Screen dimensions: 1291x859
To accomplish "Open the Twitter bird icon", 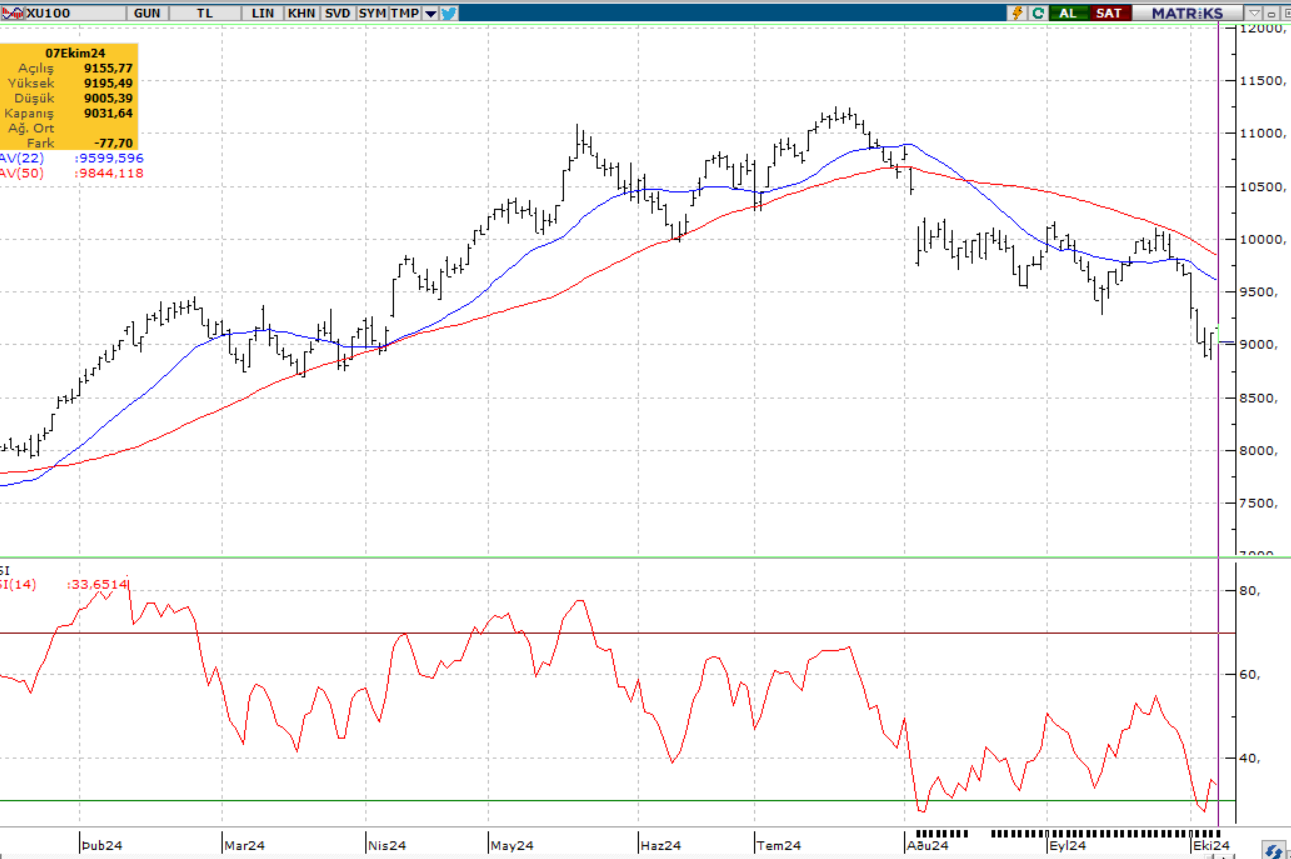I will point(448,13).
